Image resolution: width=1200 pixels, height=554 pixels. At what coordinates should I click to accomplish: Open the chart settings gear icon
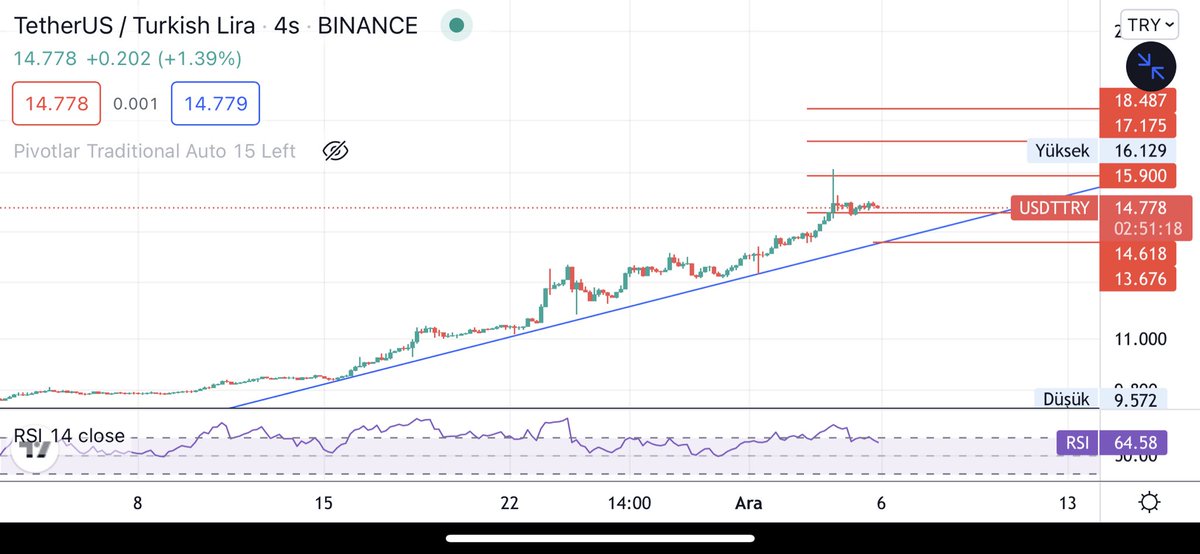1150,502
